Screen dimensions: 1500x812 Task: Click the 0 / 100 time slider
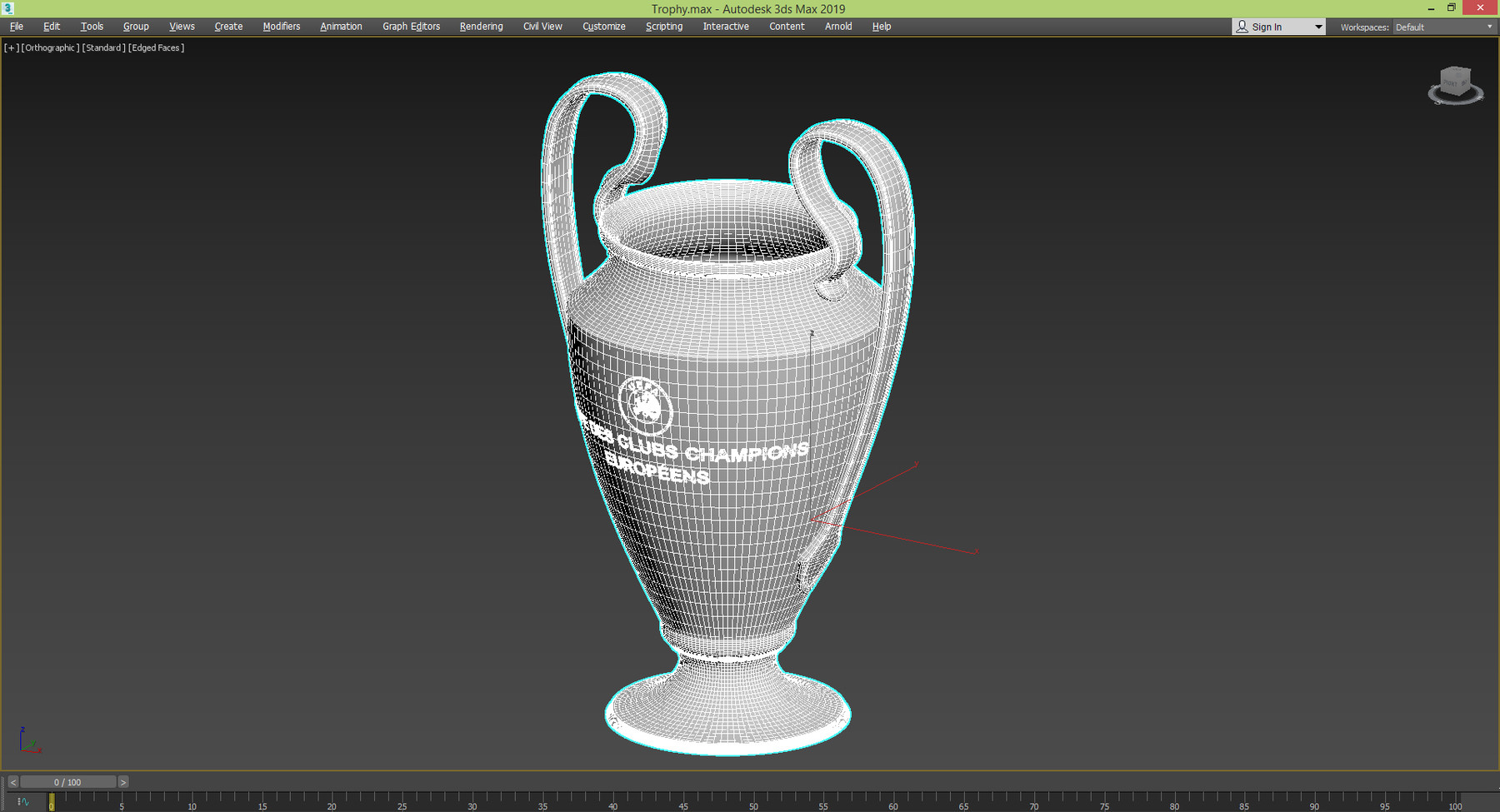click(x=67, y=782)
